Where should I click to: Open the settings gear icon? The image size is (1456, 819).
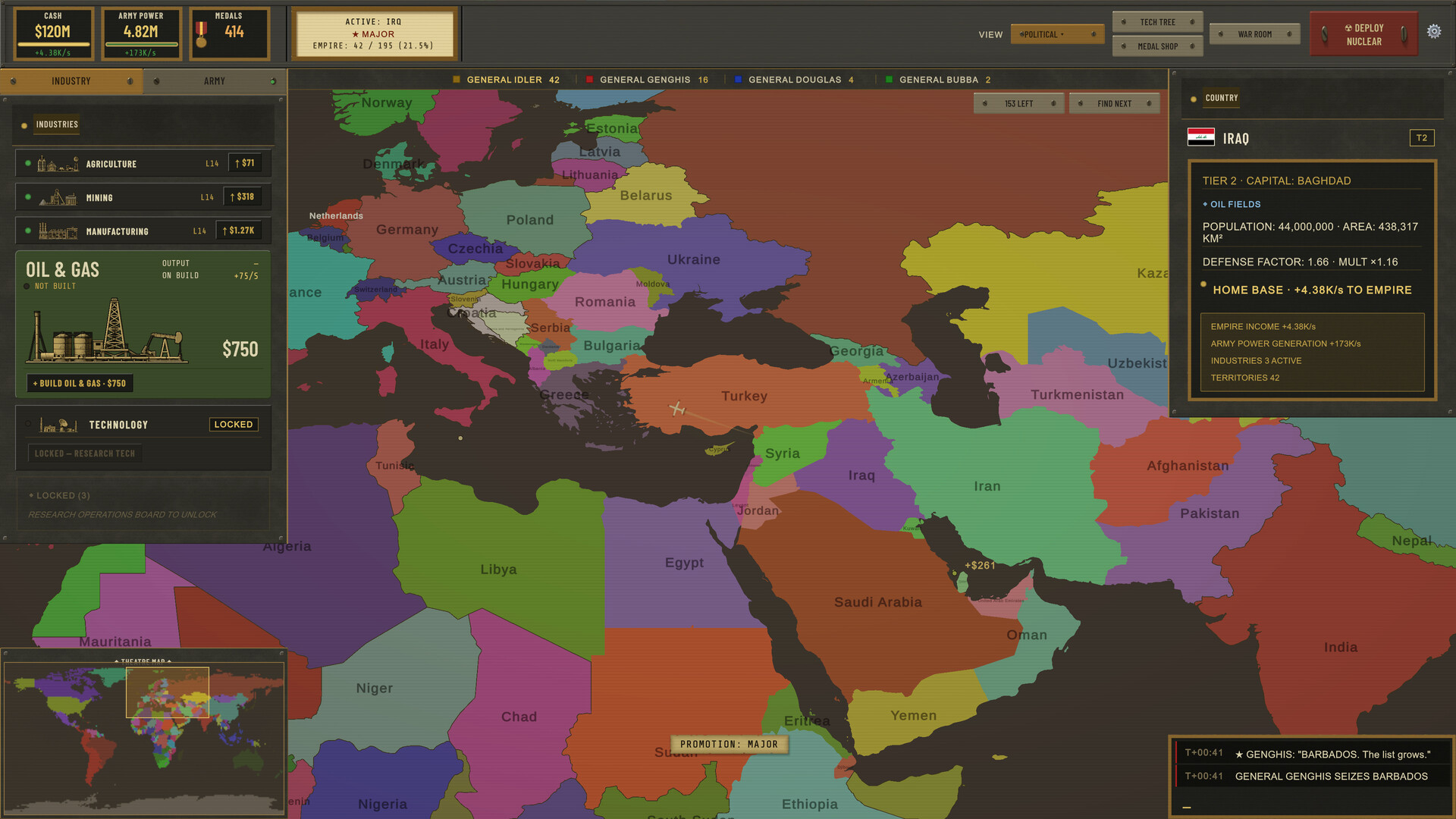[x=1433, y=31]
